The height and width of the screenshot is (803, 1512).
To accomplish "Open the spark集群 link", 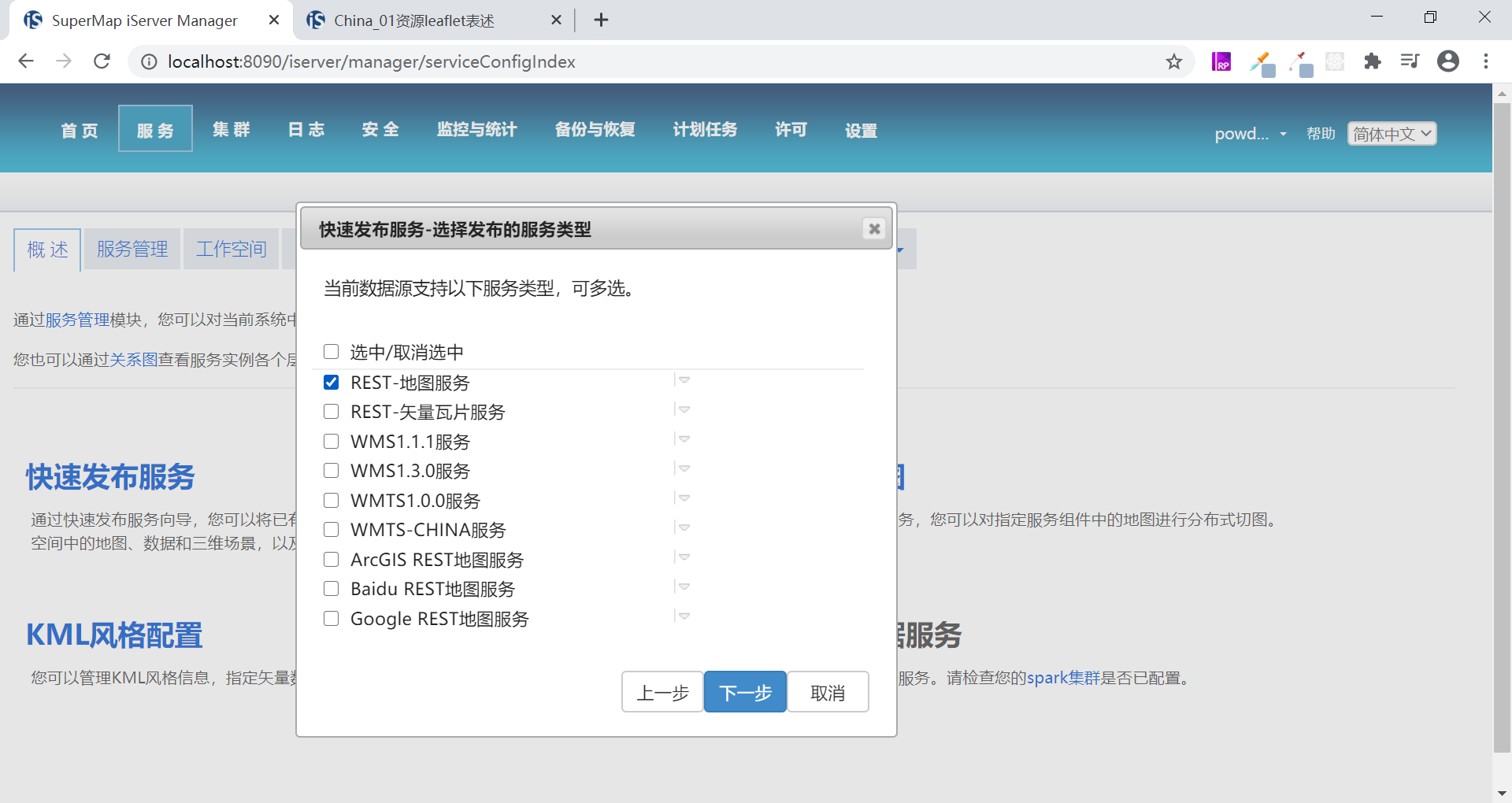I will pyautogui.click(x=1063, y=678).
